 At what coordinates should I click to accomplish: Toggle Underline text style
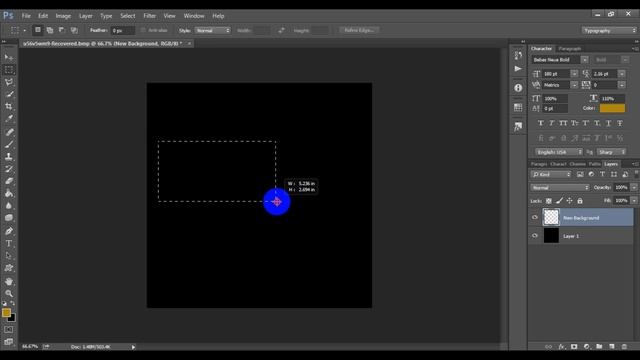[609, 123]
